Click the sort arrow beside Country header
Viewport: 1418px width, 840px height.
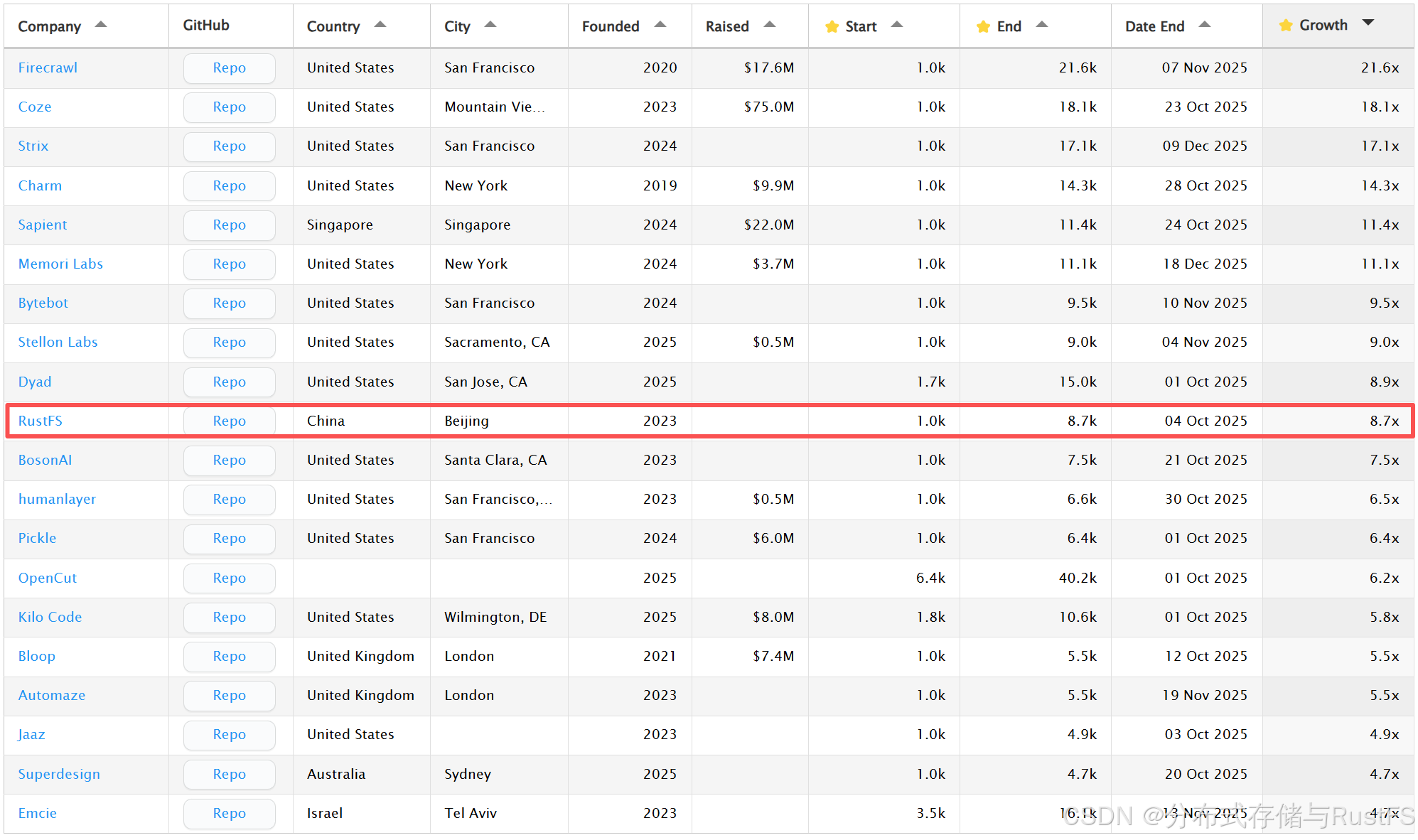point(380,25)
